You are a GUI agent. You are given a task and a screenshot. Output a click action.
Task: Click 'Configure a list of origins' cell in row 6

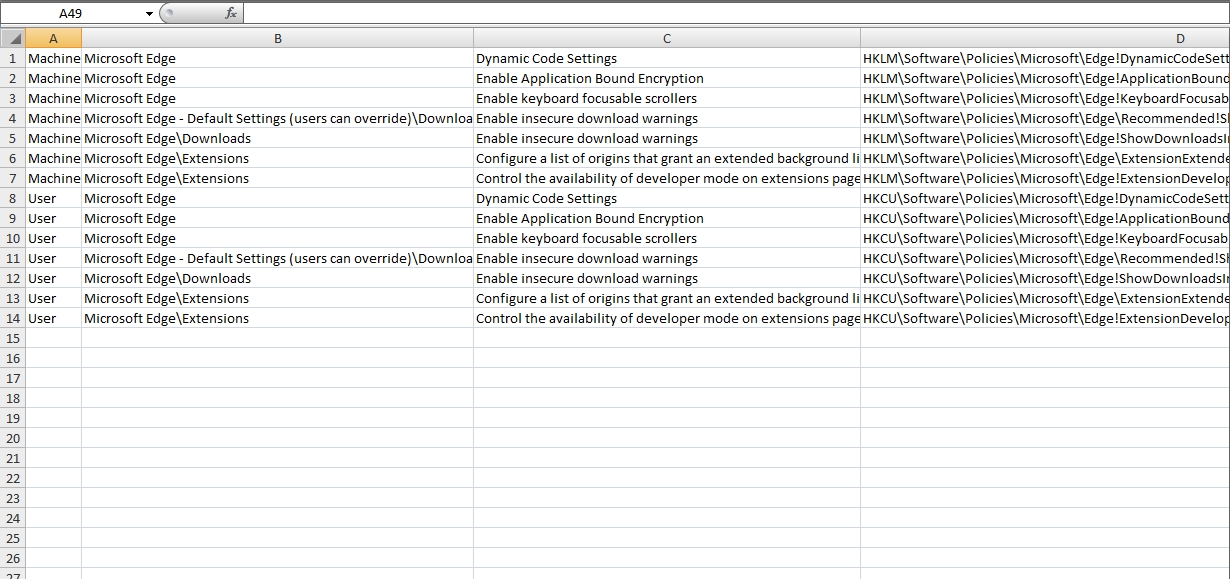(667, 158)
